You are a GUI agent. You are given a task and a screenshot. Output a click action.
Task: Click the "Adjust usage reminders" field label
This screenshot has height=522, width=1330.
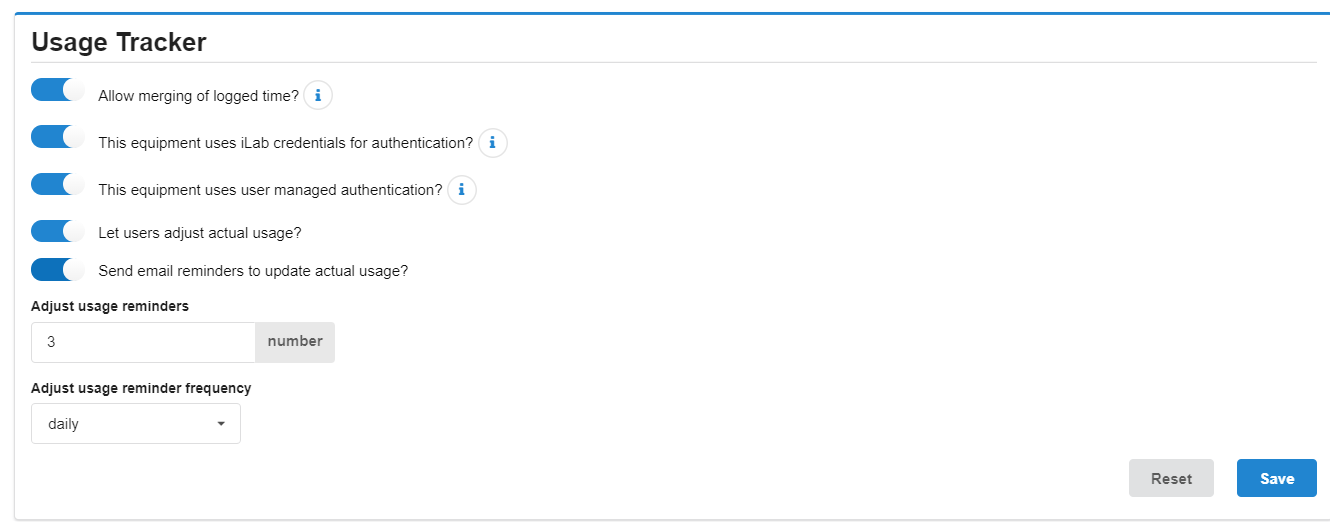[x=110, y=306]
